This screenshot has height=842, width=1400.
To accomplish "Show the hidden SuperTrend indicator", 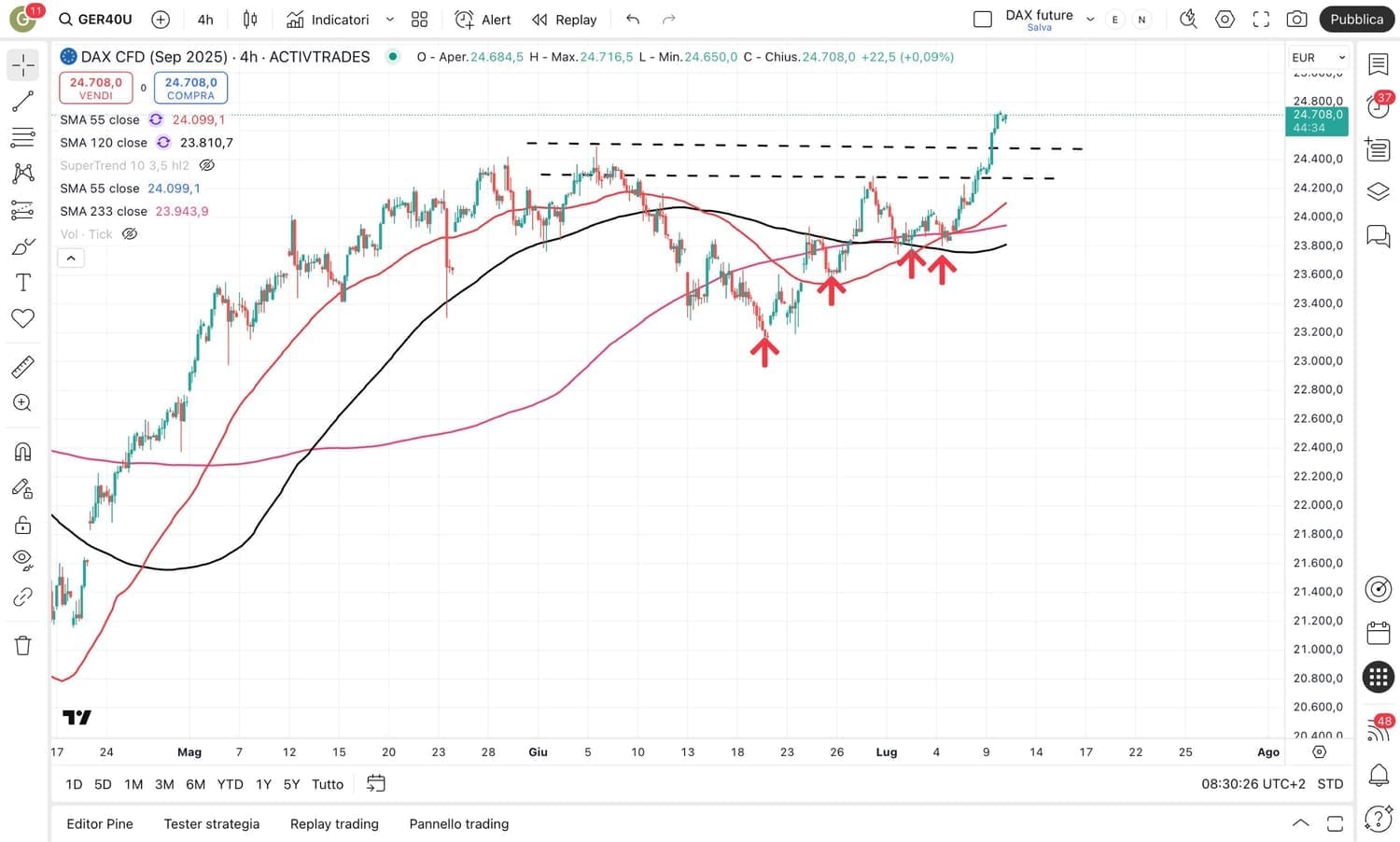I will point(207,165).
